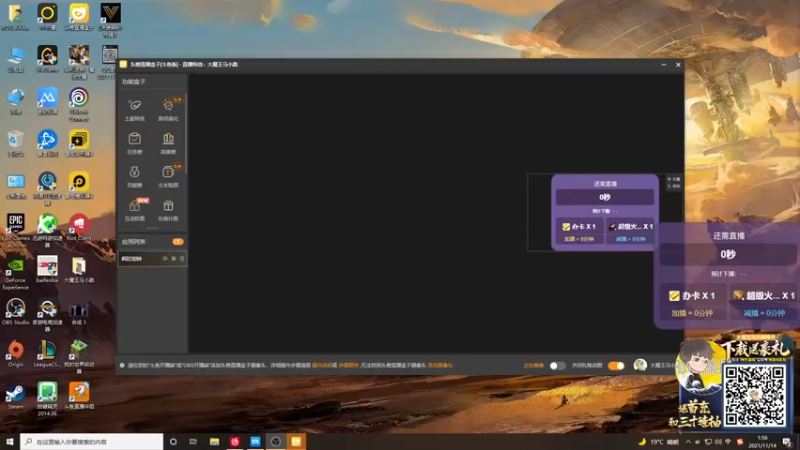Open File Explorer from the taskbar
Viewport: 800px width, 450px height.
point(214,442)
